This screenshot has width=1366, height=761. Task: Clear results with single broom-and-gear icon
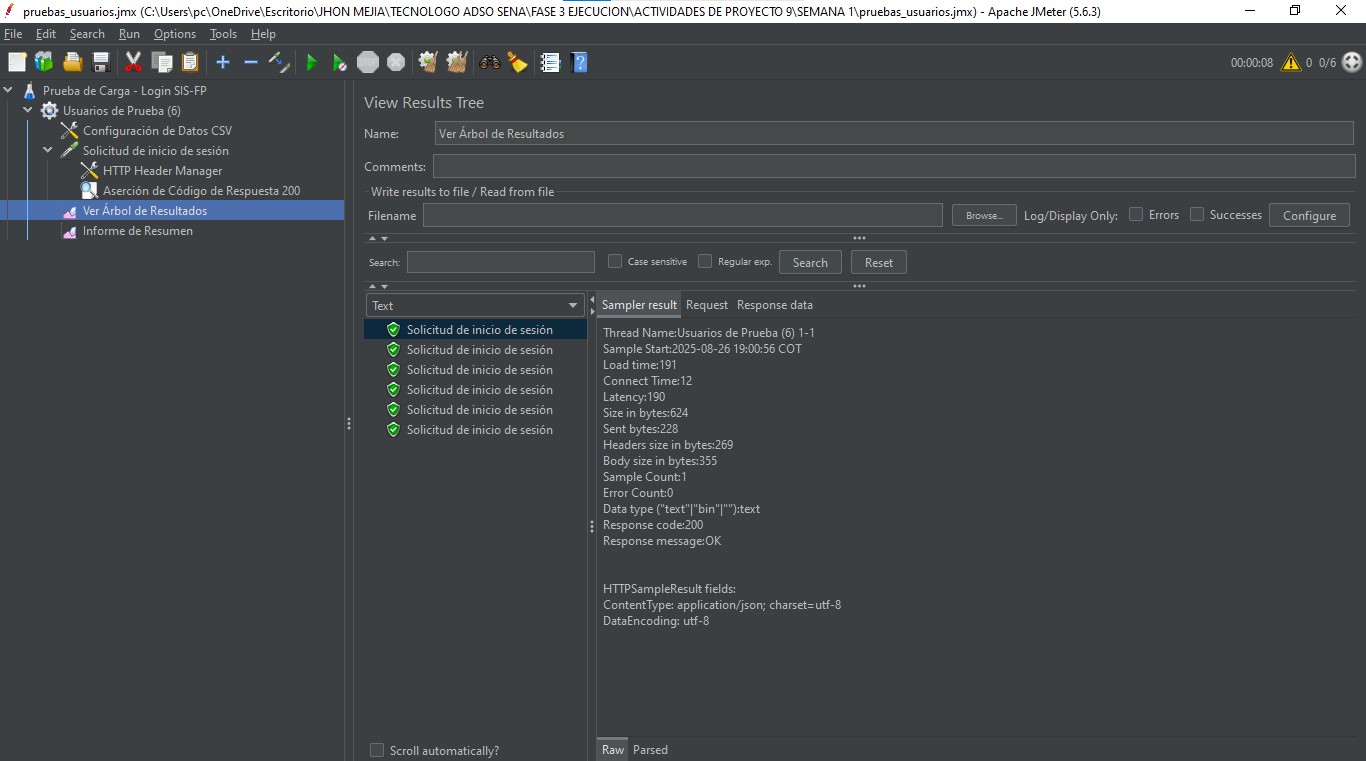tap(428, 62)
